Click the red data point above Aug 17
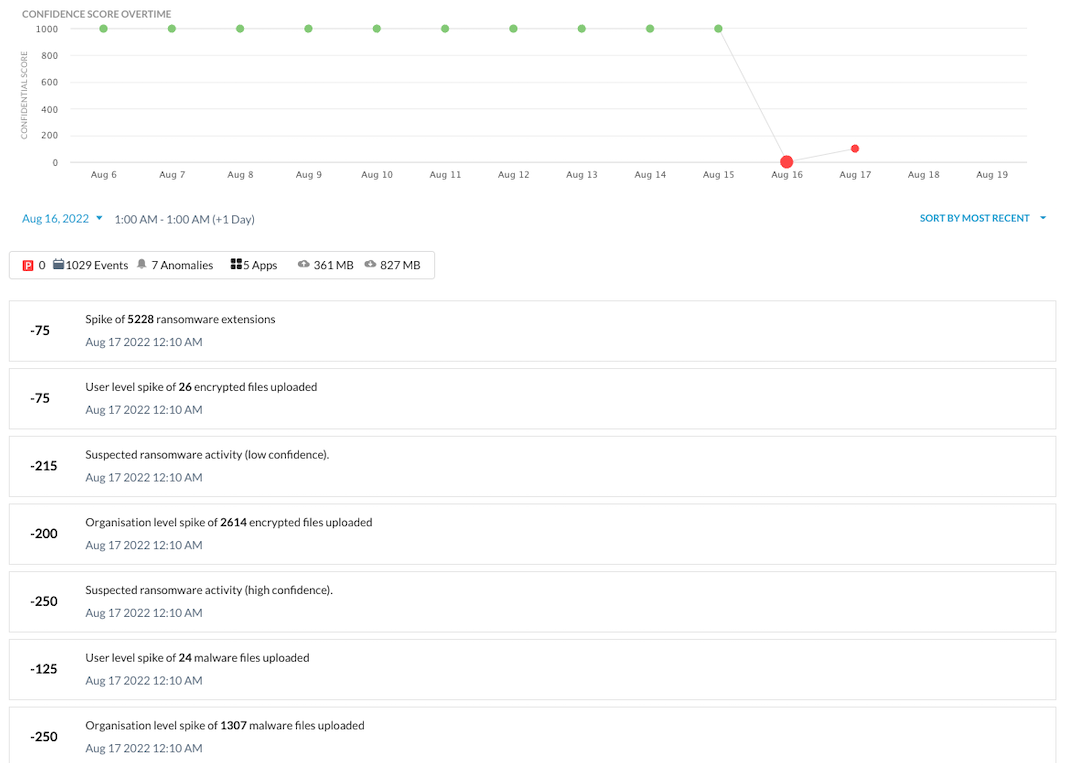The height and width of the screenshot is (763, 1065). pyautogui.click(x=855, y=147)
